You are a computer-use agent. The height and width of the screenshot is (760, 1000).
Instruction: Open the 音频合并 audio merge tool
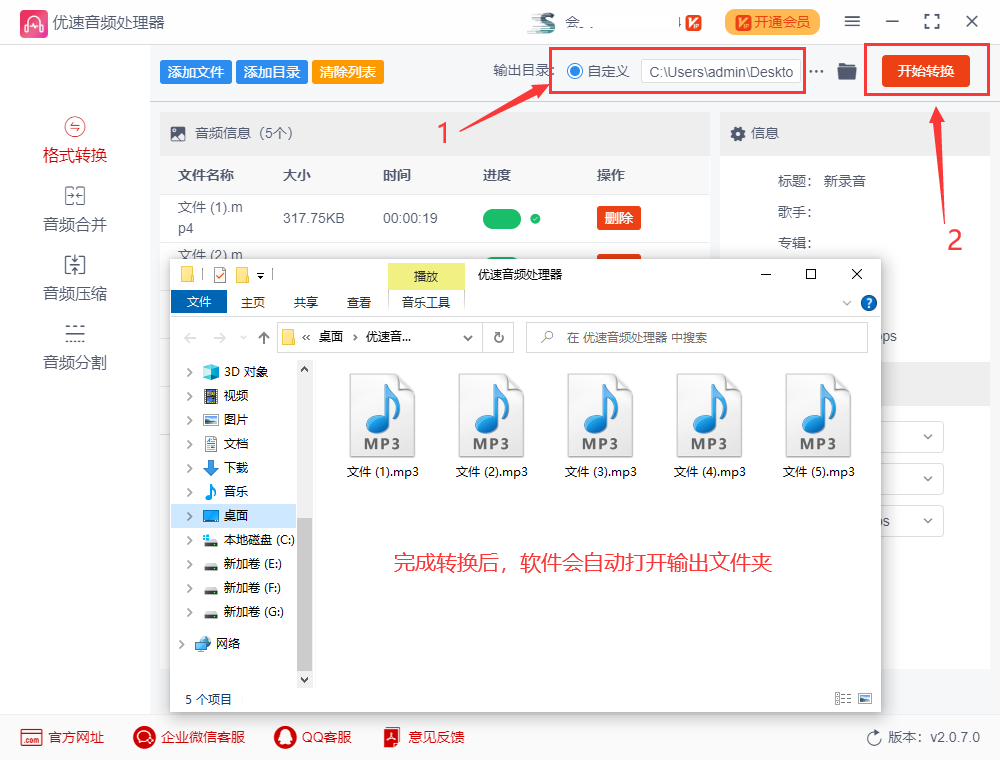coord(75,209)
